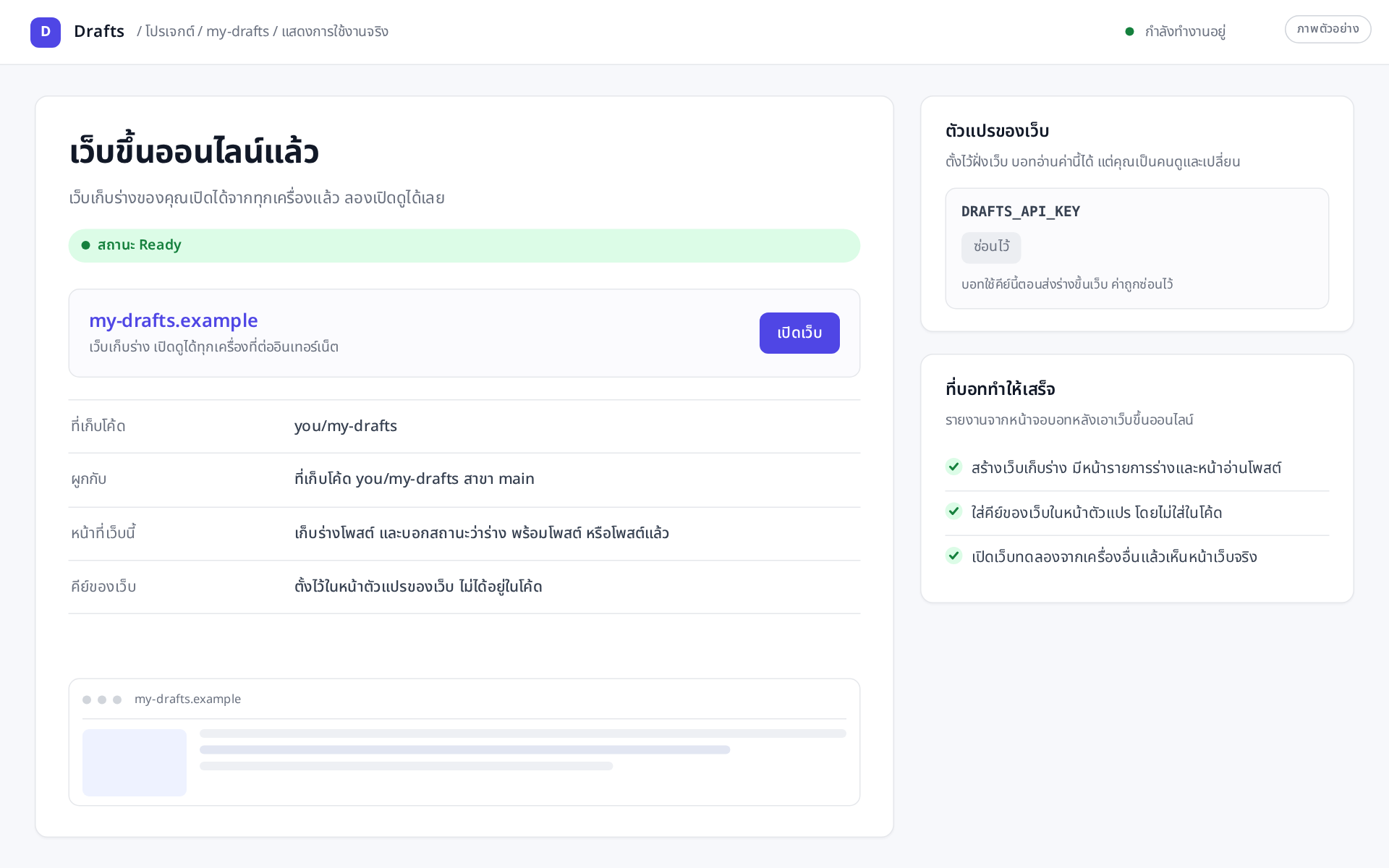This screenshot has height=868, width=1389.
Task: Open the โปรเจกต์ breadcrumb link
Action: point(169,32)
